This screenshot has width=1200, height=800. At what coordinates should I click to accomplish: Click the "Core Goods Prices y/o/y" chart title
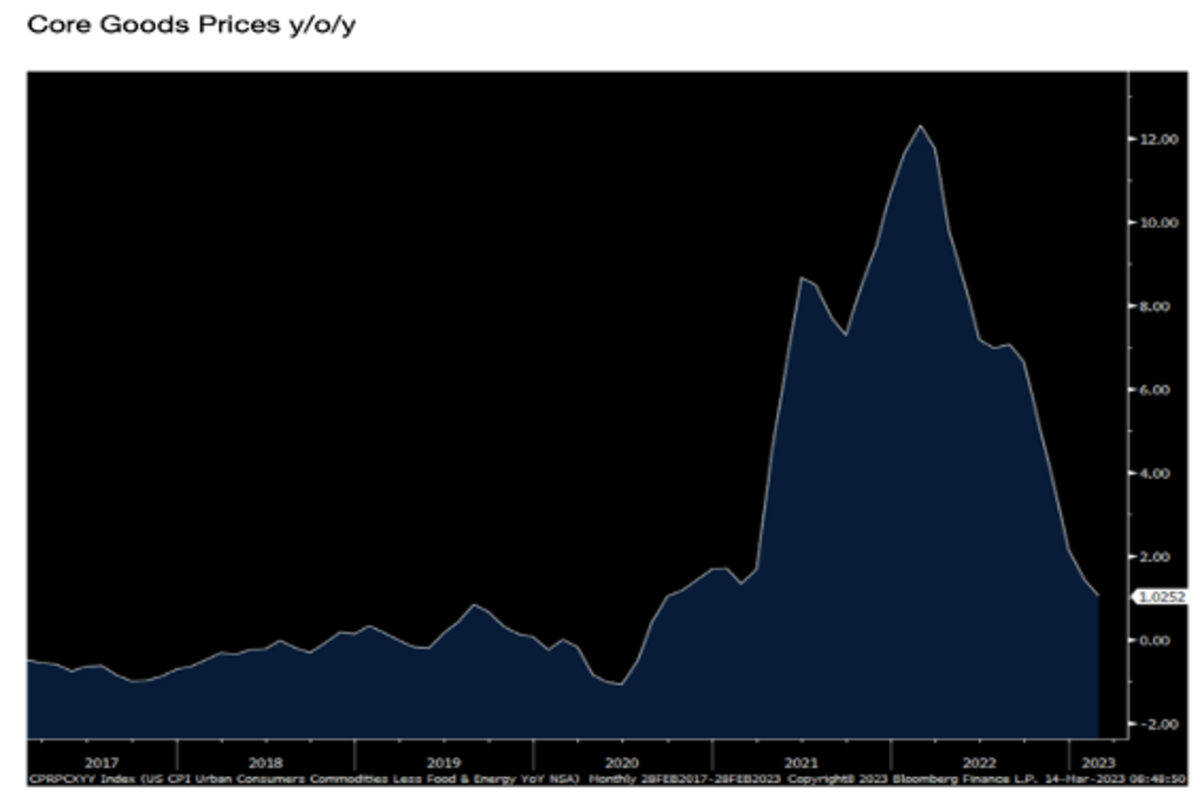pos(191,25)
